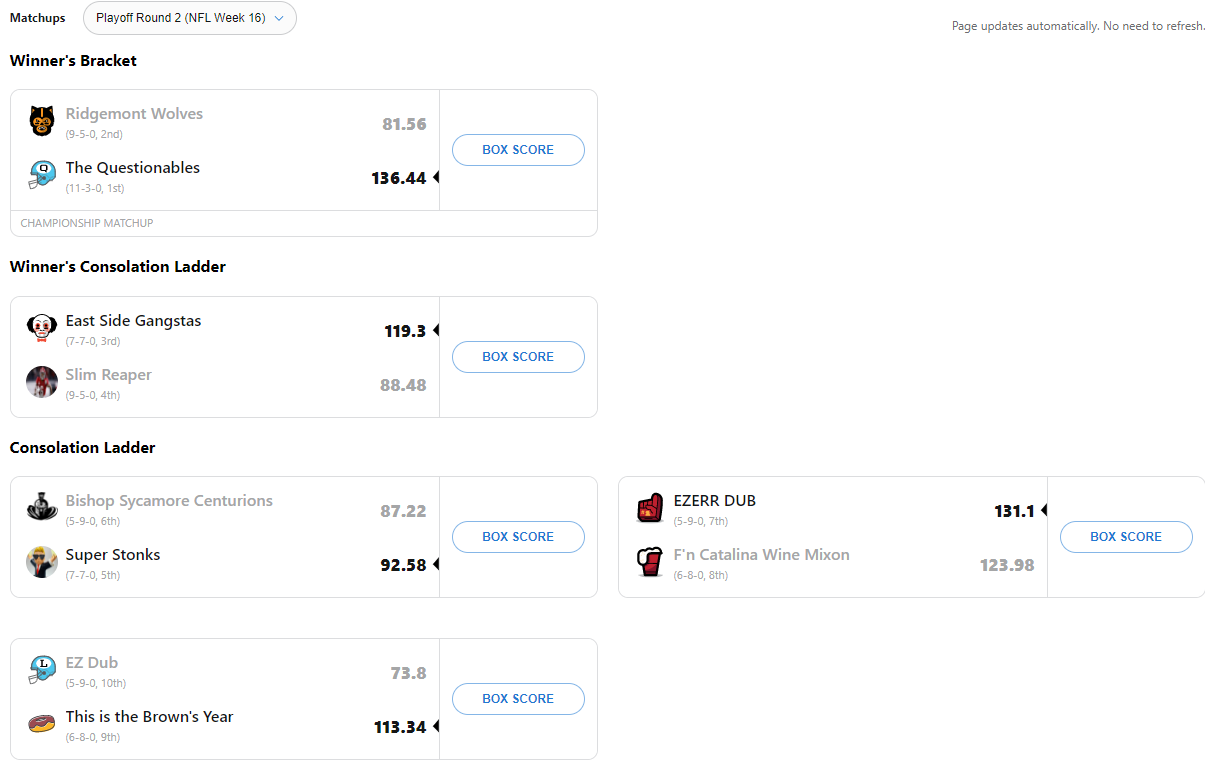This screenshot has width=1205, height=783.
Task: Open box score for the championship matchup
Action: (518, 150)
